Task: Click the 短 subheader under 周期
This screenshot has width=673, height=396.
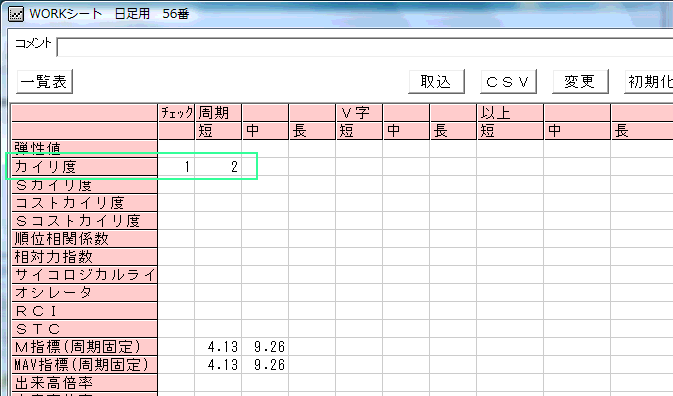Action: click(x=218, y=130)
